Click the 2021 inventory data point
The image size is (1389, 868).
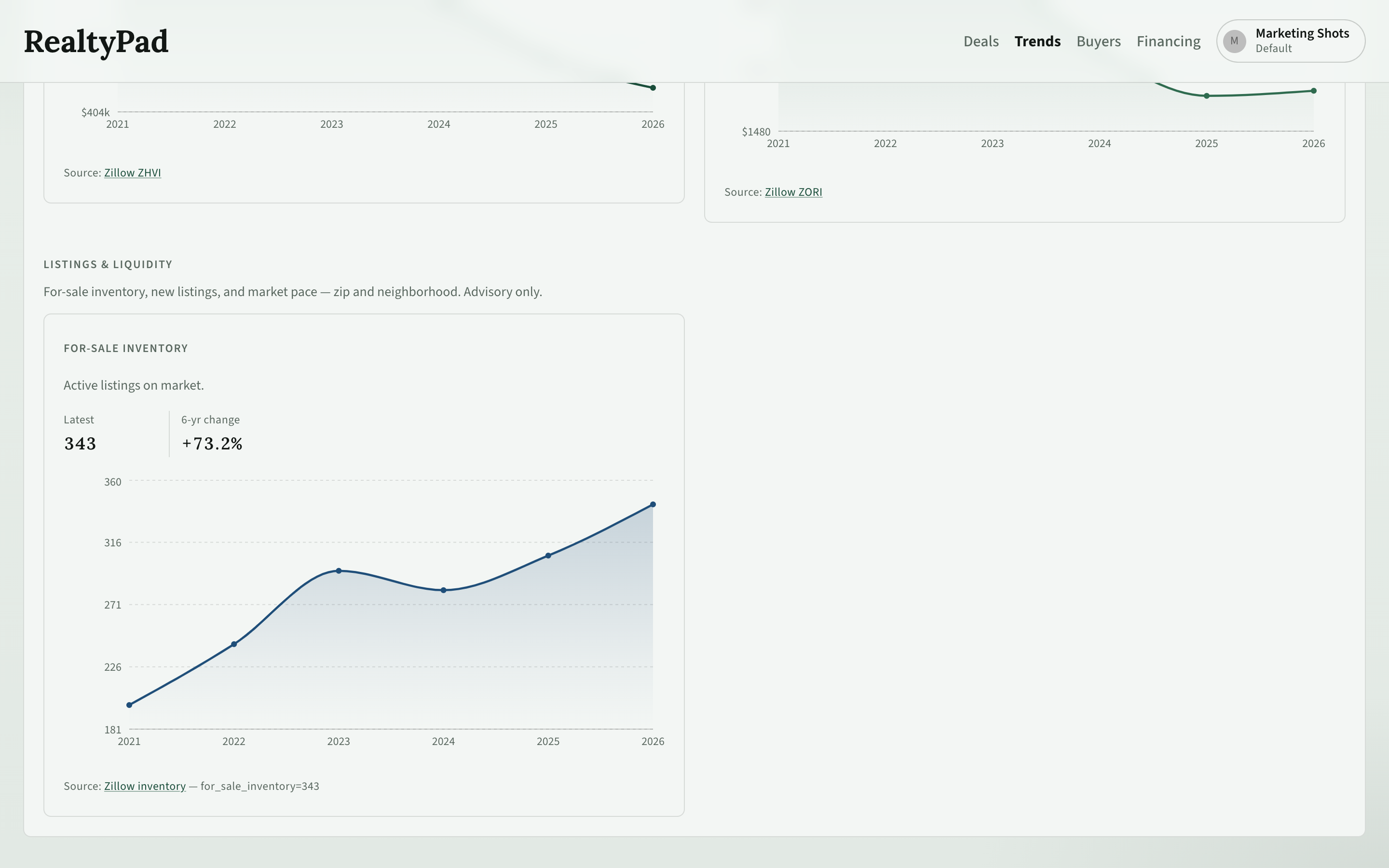(129, 705)
